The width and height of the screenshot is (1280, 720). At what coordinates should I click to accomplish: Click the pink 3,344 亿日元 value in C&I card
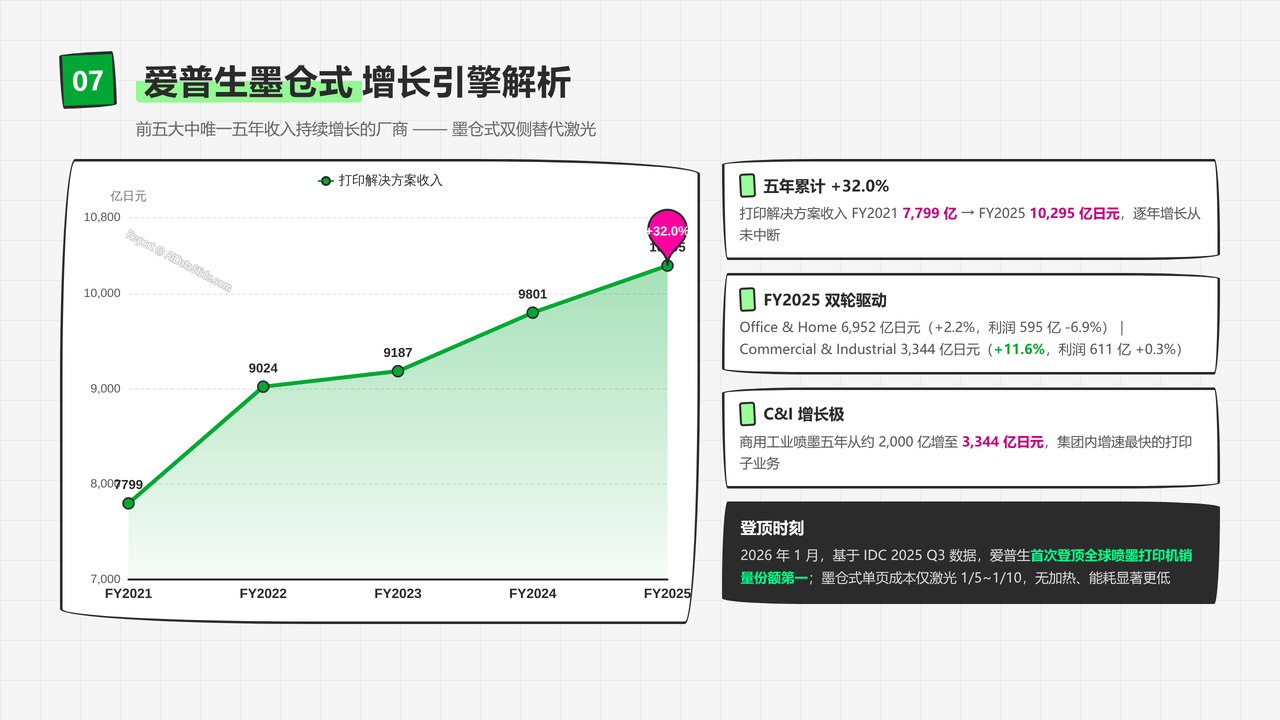[x=1003, y=442]
